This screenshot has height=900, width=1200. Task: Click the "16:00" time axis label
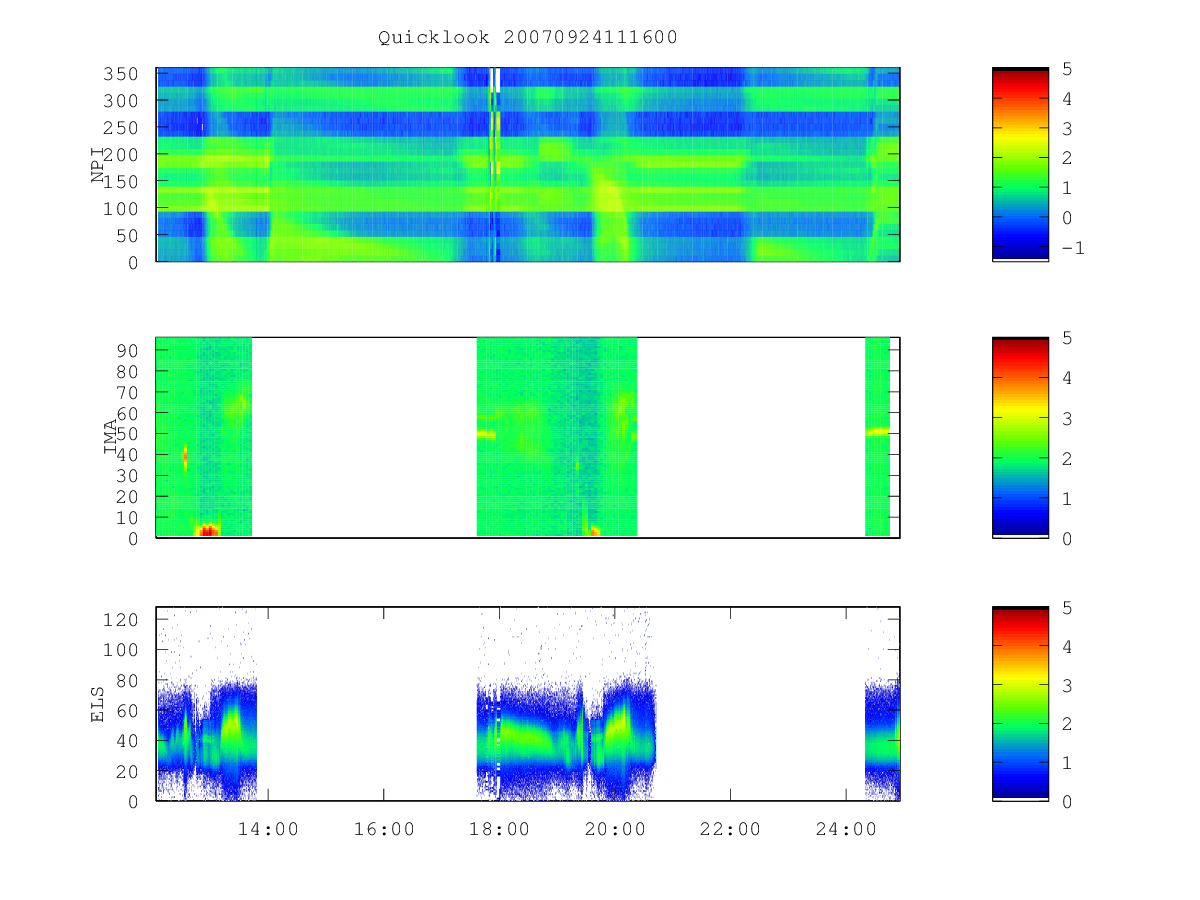384,829
